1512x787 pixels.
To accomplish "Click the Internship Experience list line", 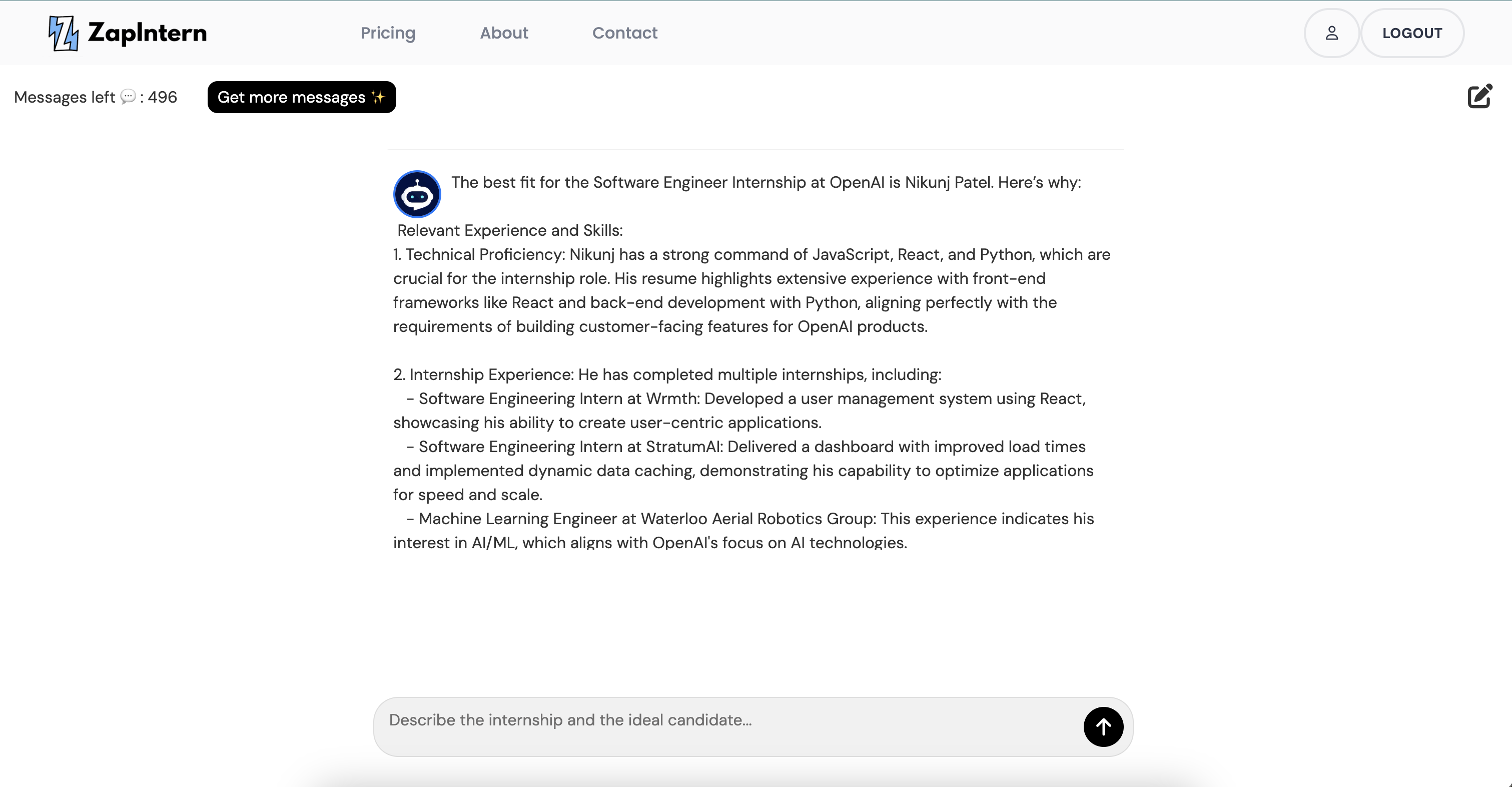I will tap(667, 374).
